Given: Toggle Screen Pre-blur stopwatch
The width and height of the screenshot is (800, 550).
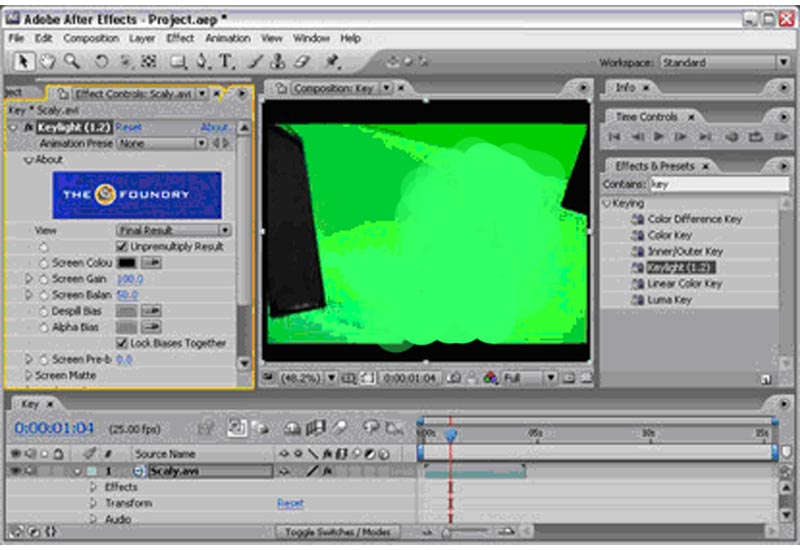Looking at the screenshot, I should point(44,359).
